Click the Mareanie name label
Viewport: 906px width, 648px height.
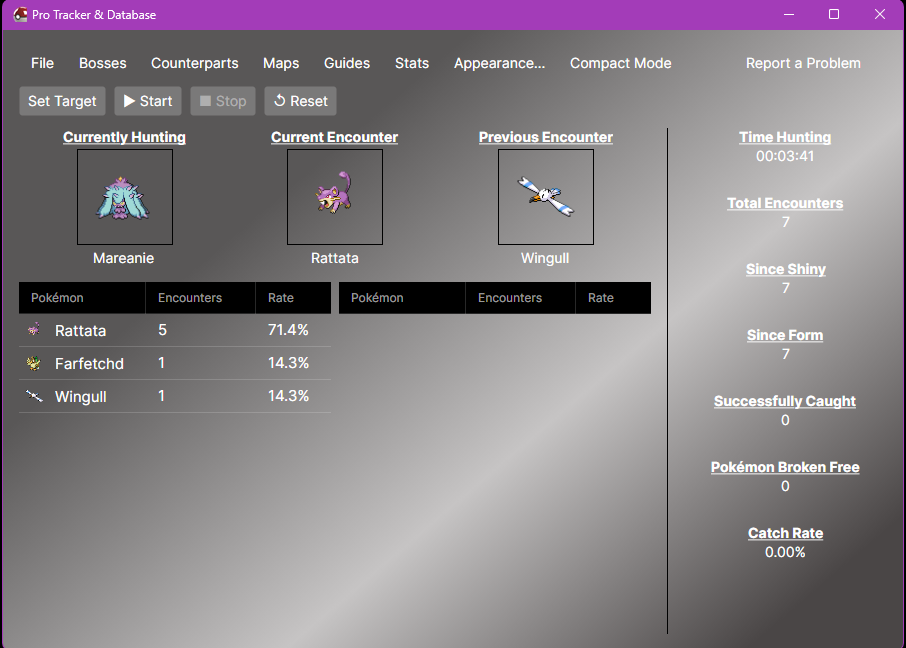tap(124, 258)
